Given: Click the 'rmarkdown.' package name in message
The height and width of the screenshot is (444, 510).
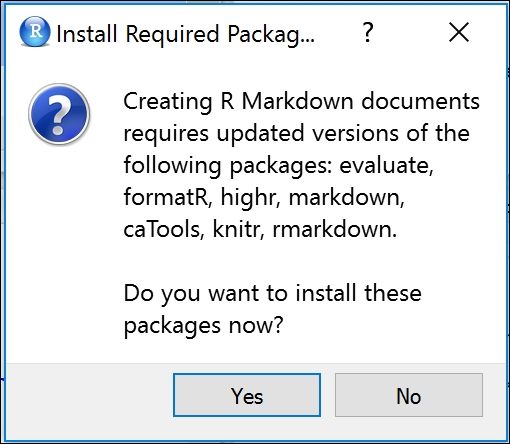Looking at the screenshot, I should coord(335,229).
